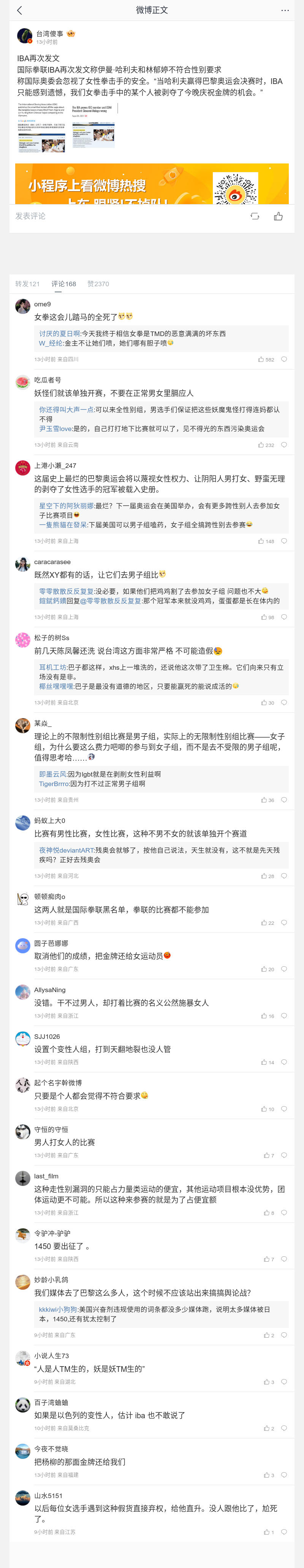304x1568 pixels.
Task: Switch to the 赞 2370 tab
Action: tap(98, 284)
